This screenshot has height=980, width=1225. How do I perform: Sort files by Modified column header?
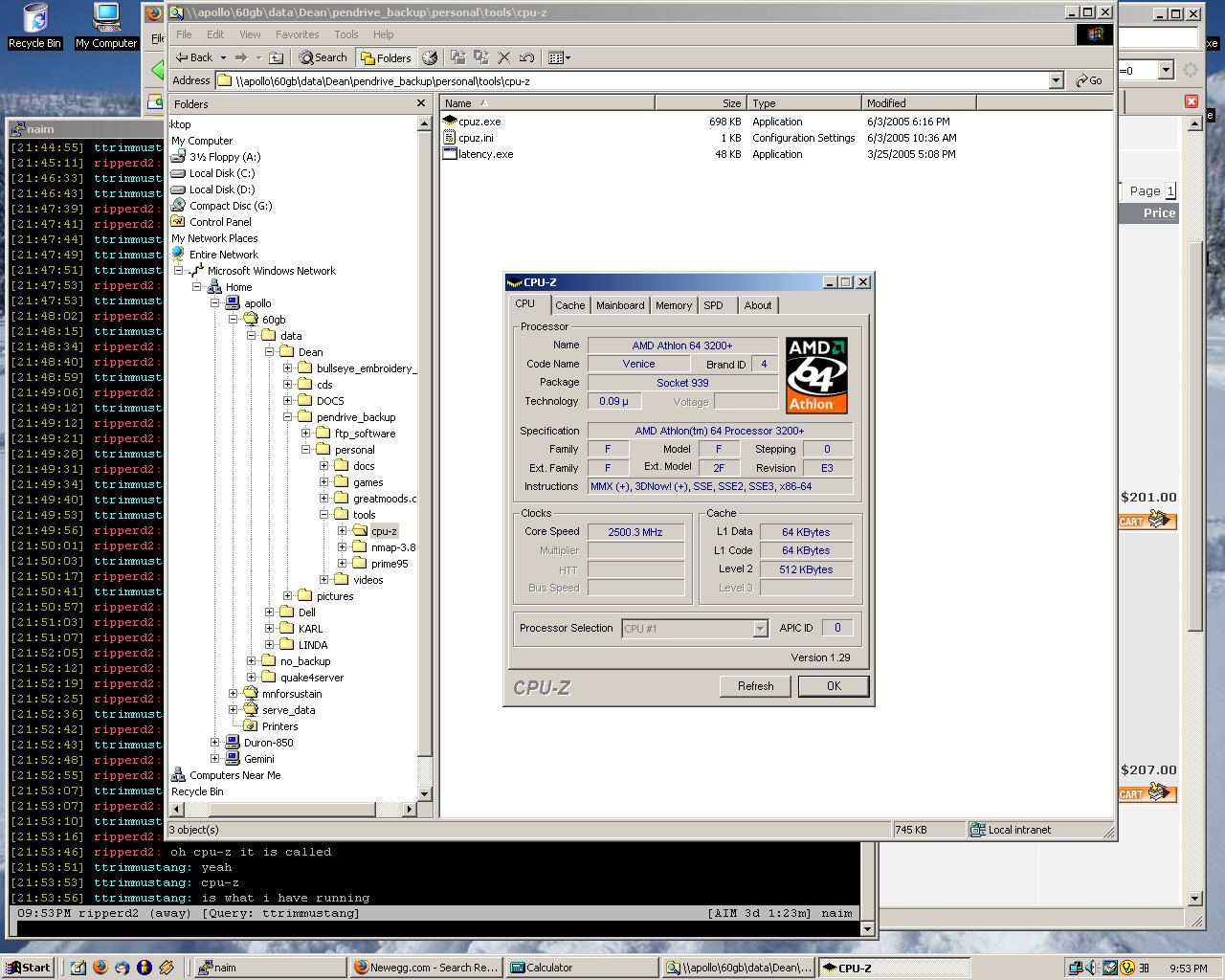click(x=919, y=103)
